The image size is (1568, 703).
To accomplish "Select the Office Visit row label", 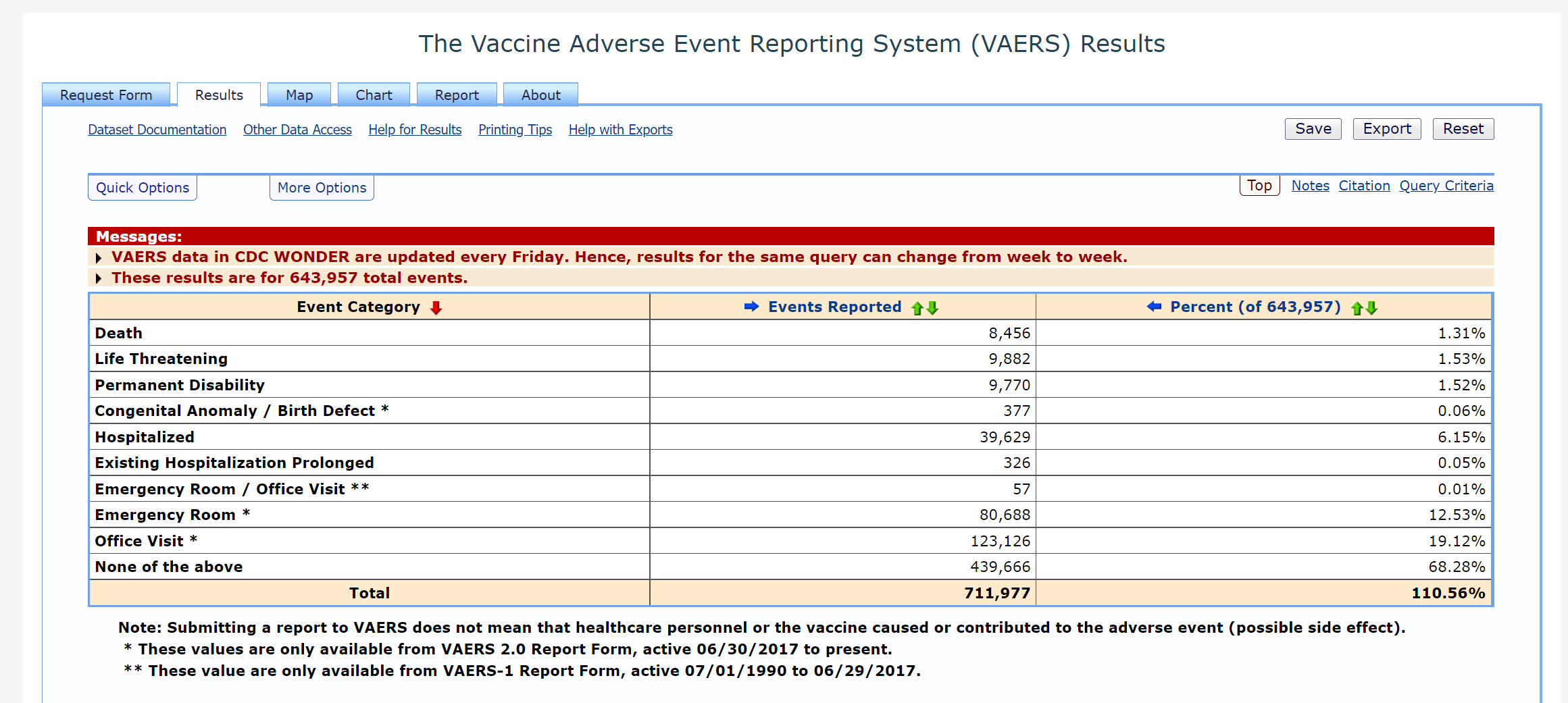I will 146,541.
